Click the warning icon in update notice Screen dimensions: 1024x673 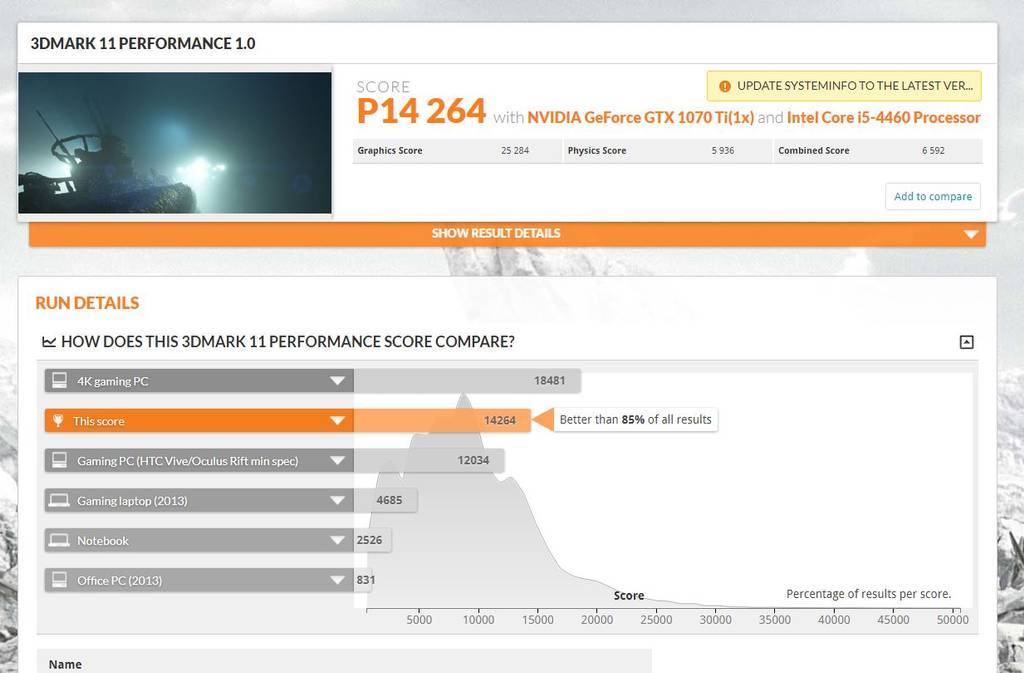point(724,86)
